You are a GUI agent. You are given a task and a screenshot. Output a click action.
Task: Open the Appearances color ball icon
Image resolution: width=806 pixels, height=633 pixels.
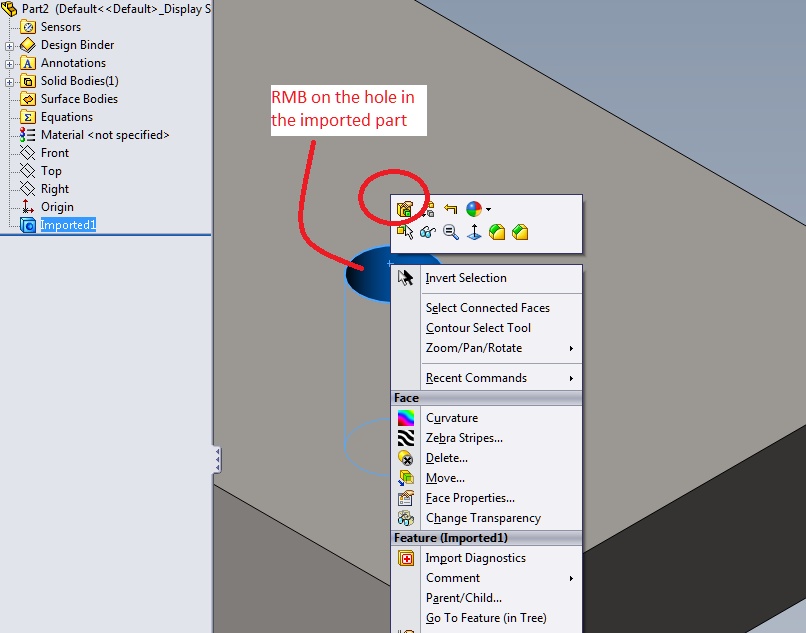pos(473,209)
